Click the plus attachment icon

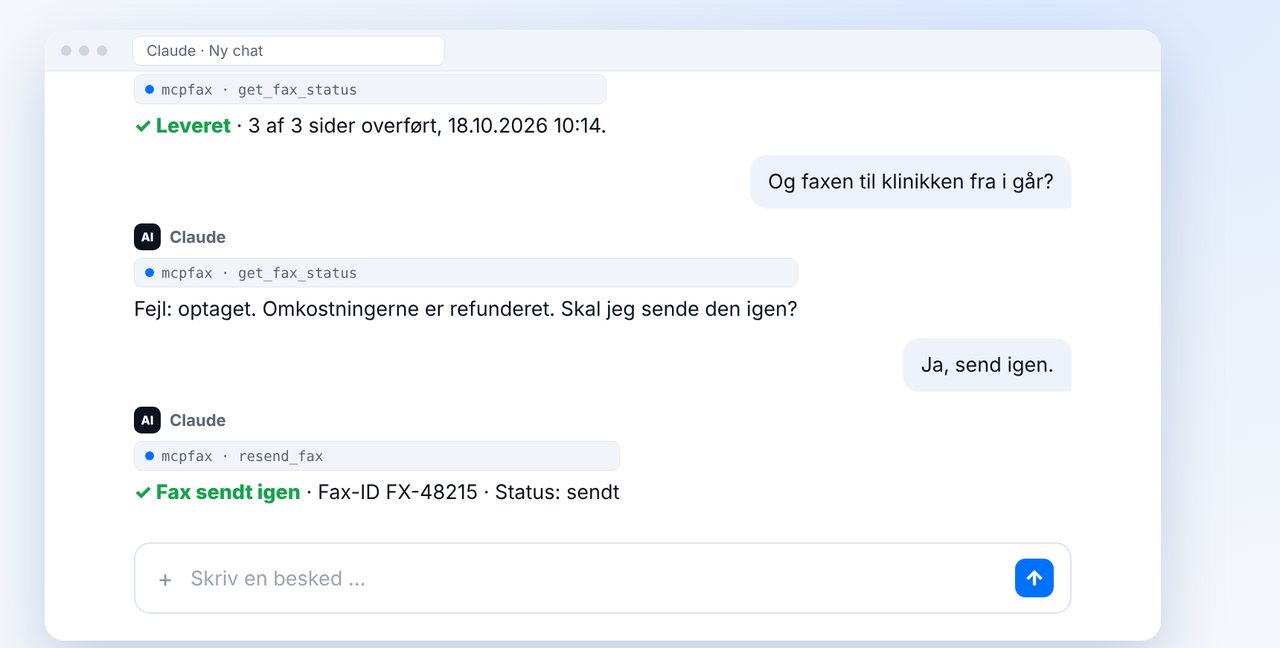165,579
